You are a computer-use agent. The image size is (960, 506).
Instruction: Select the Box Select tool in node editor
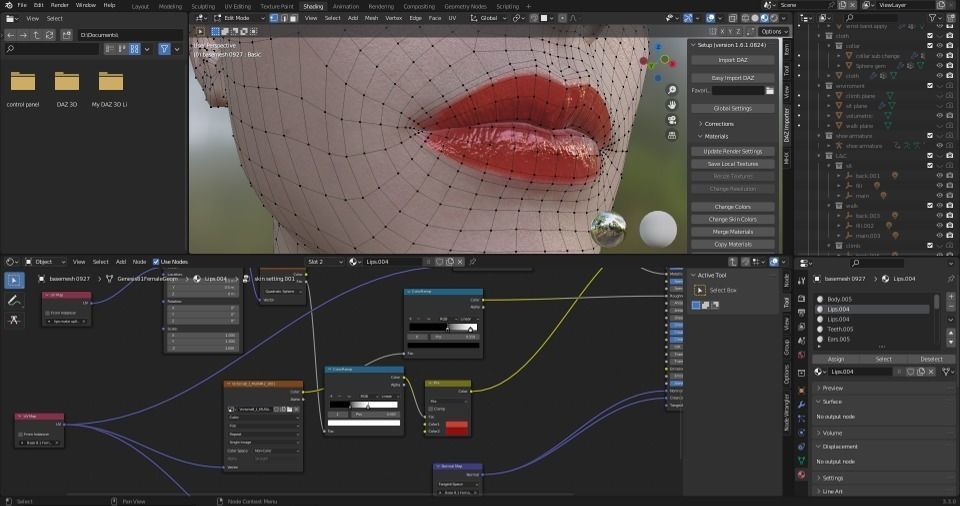(x=15, y=281)
